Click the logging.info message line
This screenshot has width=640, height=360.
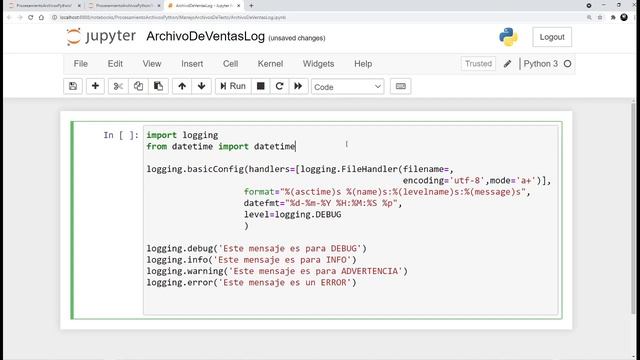click(251, 260)
